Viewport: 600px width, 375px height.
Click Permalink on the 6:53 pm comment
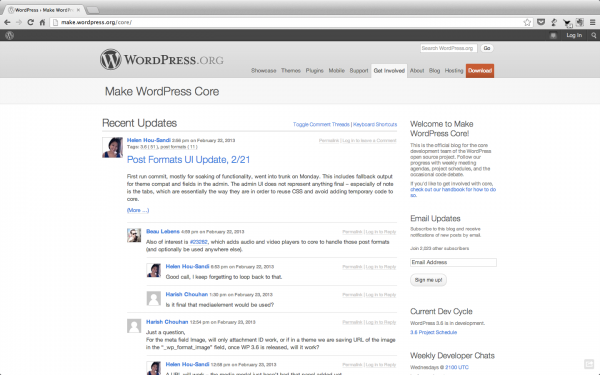(352, 267)
